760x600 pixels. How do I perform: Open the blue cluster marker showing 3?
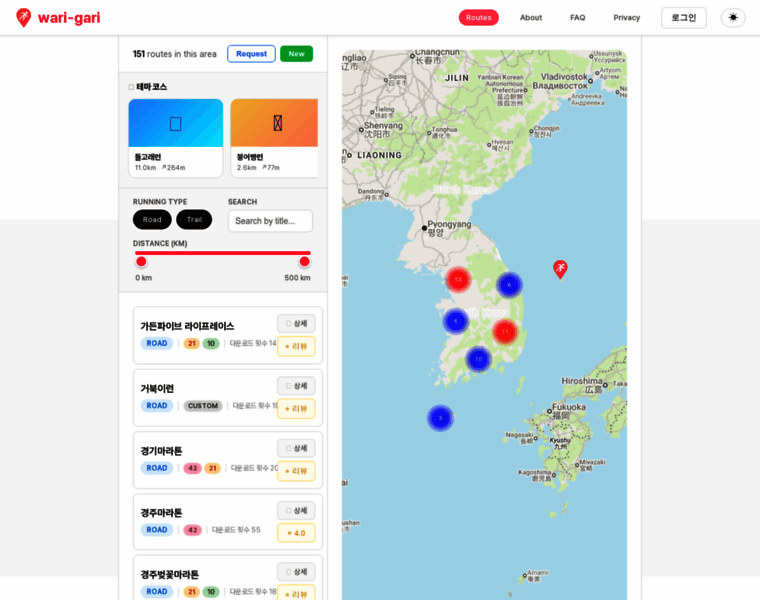(440, 418)
